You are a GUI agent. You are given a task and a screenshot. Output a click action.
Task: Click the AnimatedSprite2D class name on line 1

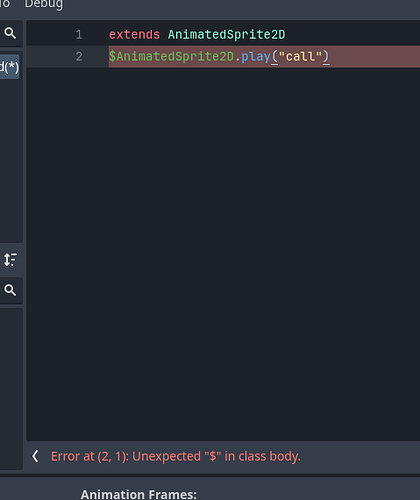tap(226, 35)
